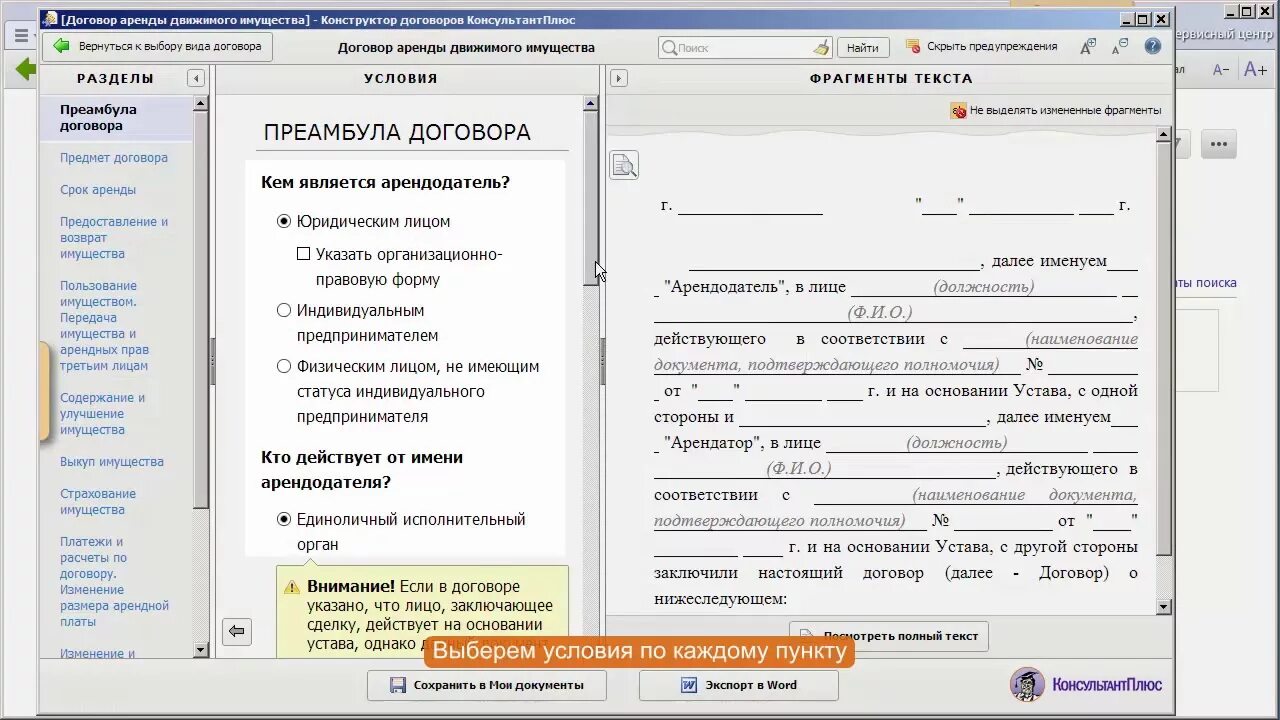The height and width of the screenshot is (720, 1280).
Task: Click the green arrow in the background window
Action: 25,69
